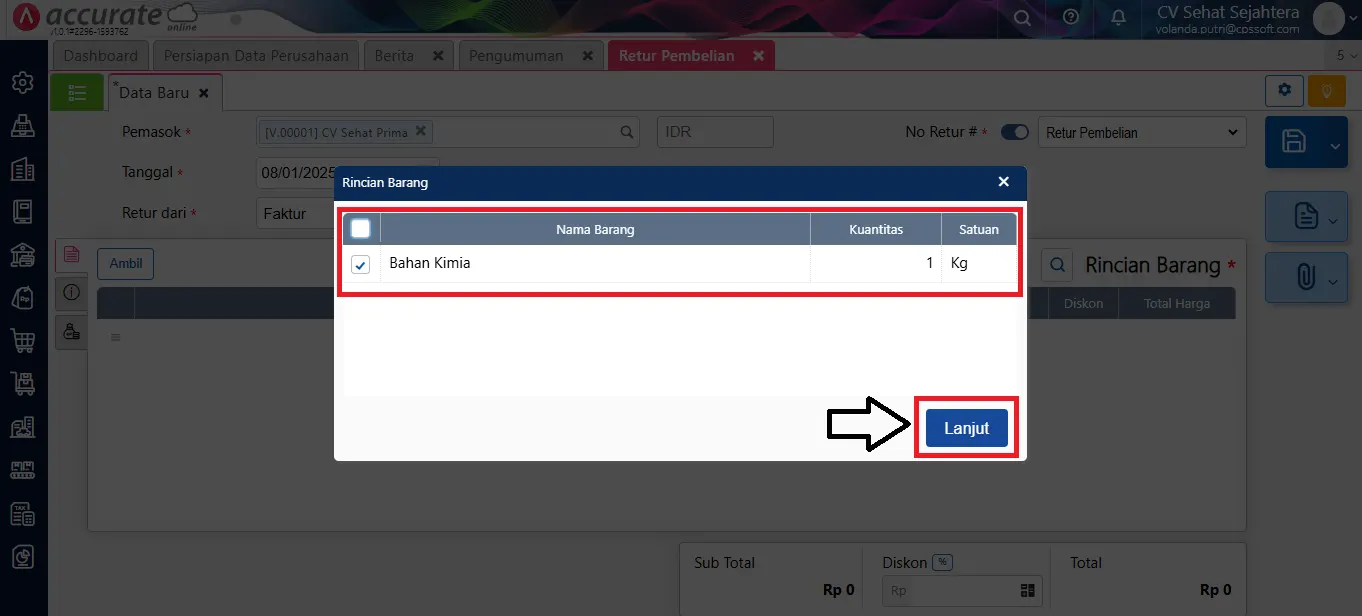Click the Tanggal date field
This screenshot has height=616, width=1362.
(x=296, y=172)
